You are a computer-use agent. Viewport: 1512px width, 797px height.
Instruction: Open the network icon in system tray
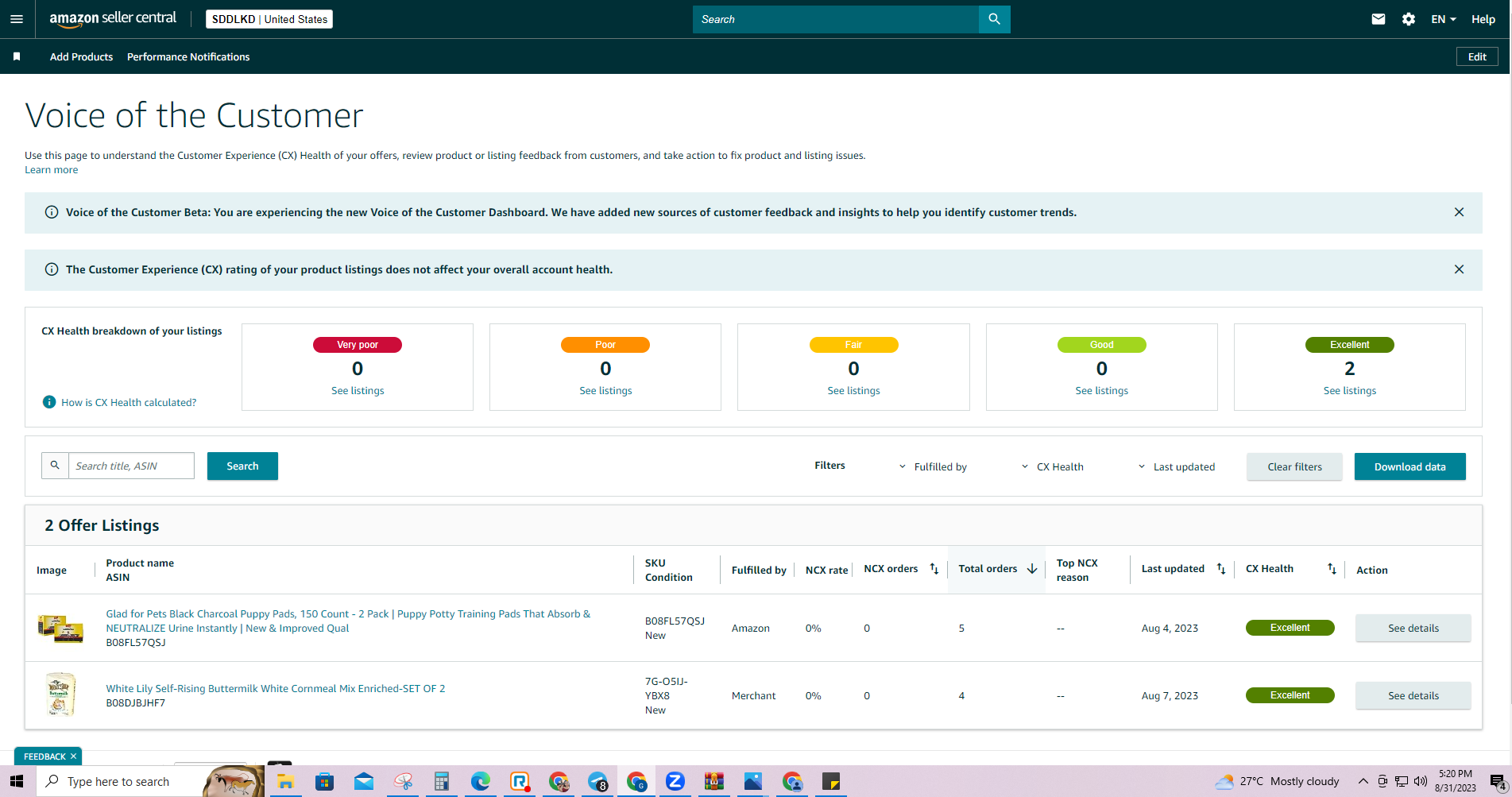(1402, 781)
